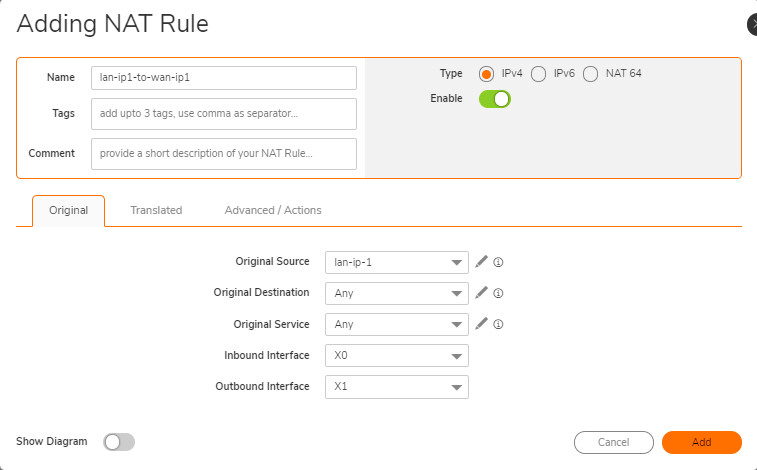Edit the Original Source pencil icon

click(481, 262)
